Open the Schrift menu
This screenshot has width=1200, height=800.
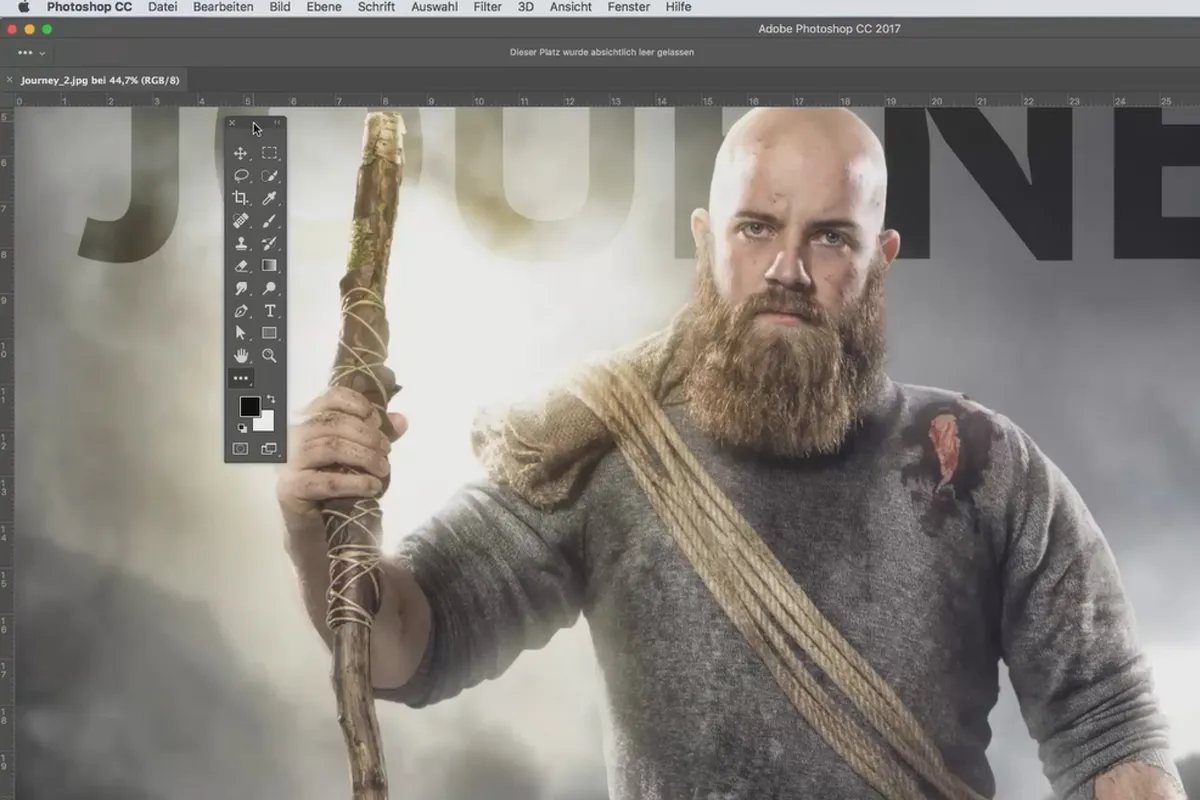[376, 7]
